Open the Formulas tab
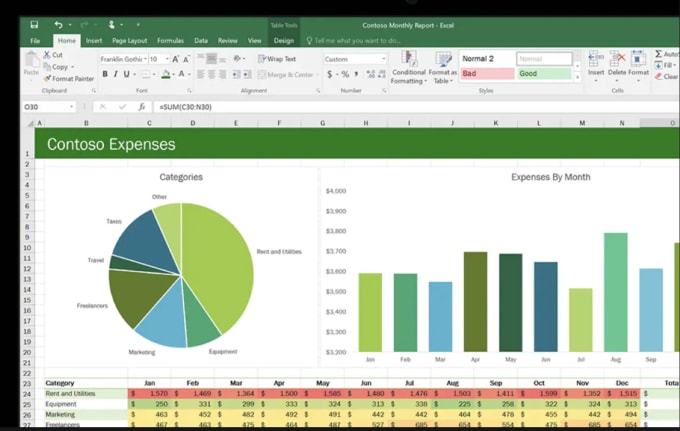Viewport: 680px width, 431px height. point(170,41)
